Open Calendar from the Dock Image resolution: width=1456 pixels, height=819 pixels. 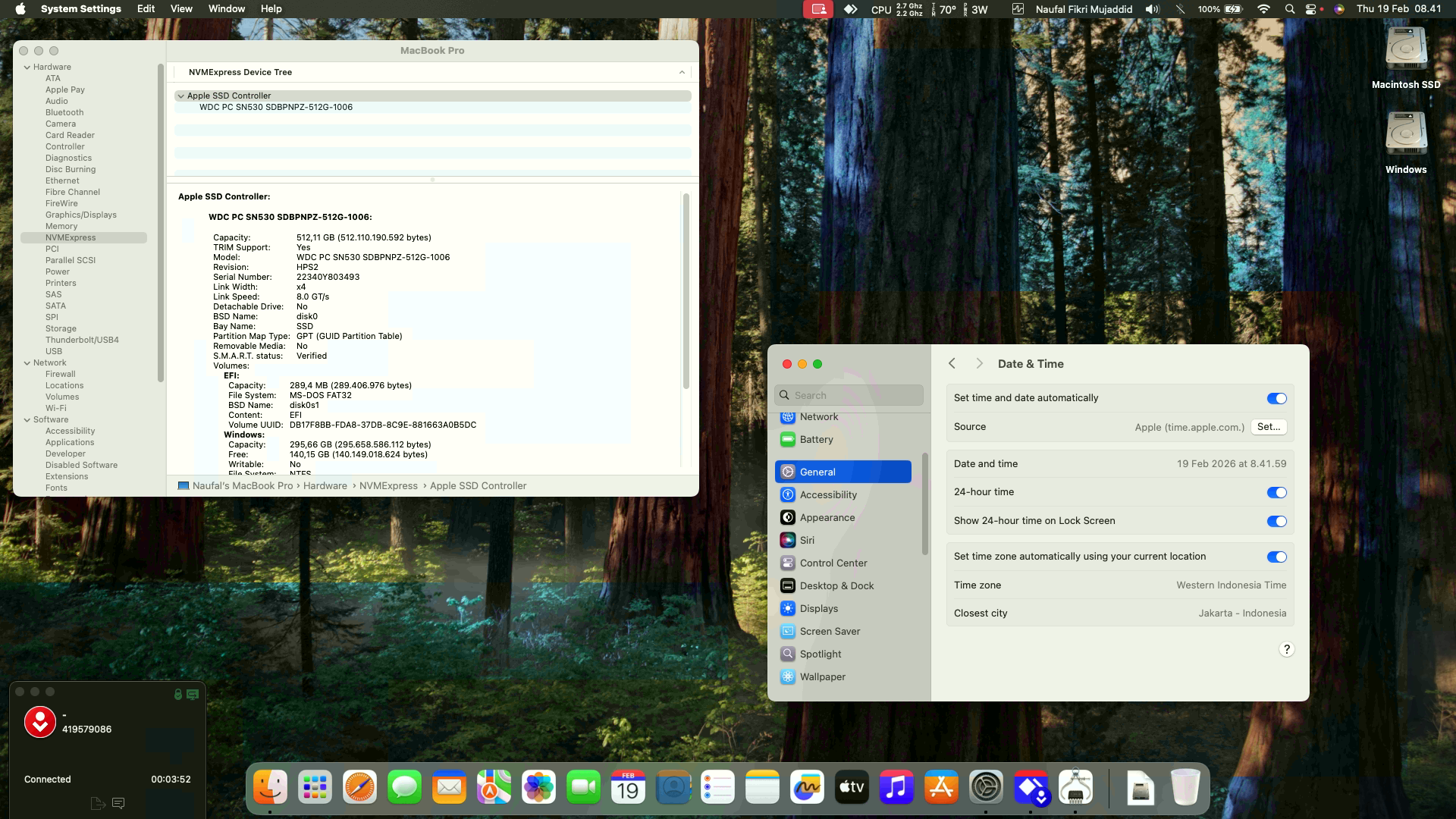coord(628,788)
